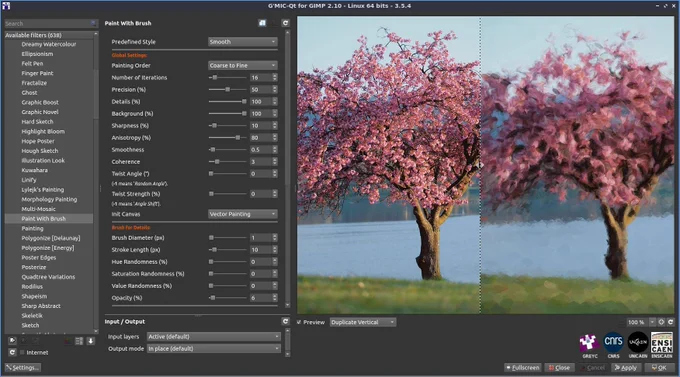Select the Hope Poster filter

[x=38, y=141]
